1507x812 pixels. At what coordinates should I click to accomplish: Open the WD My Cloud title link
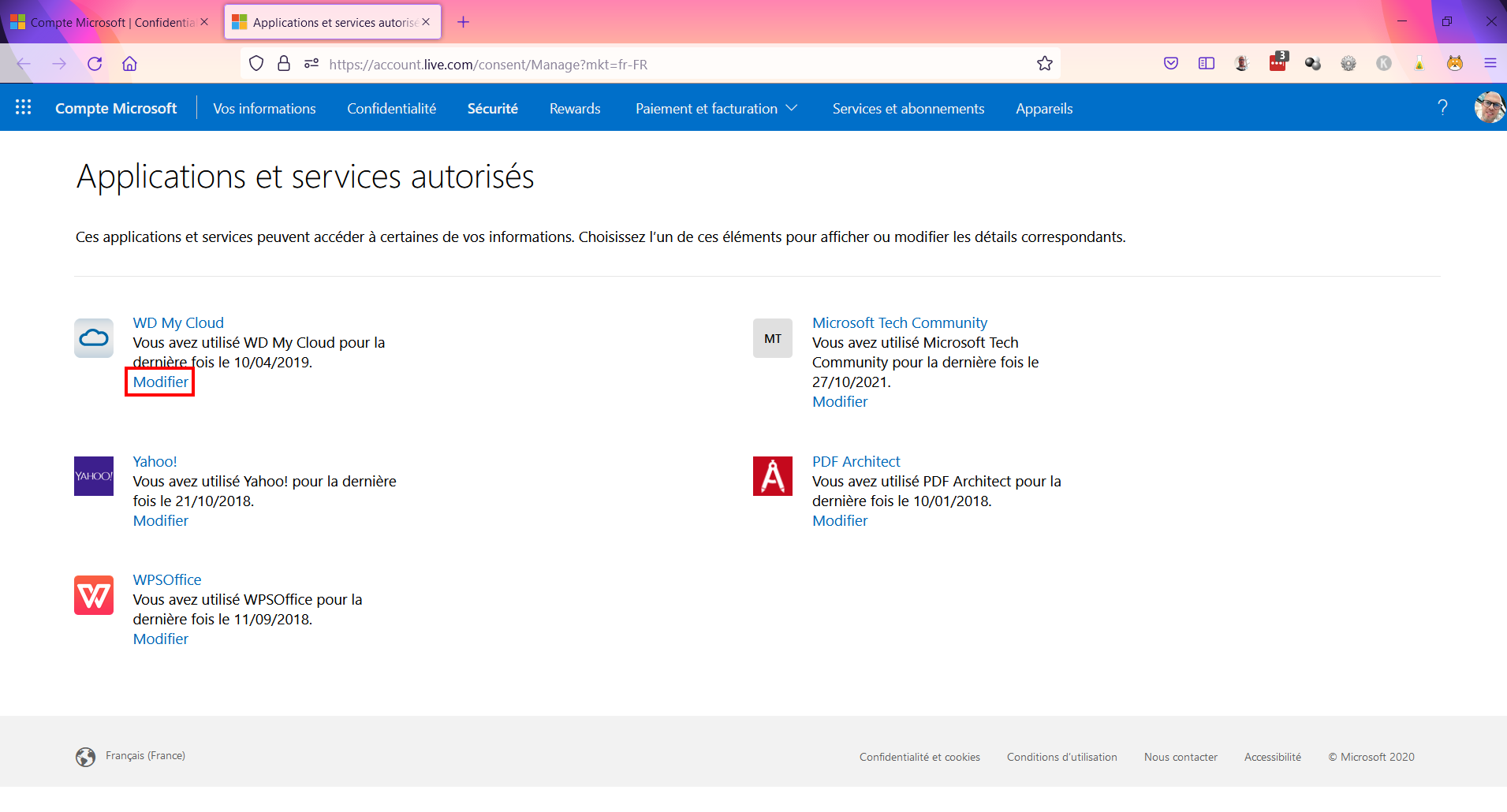point(178,322)
